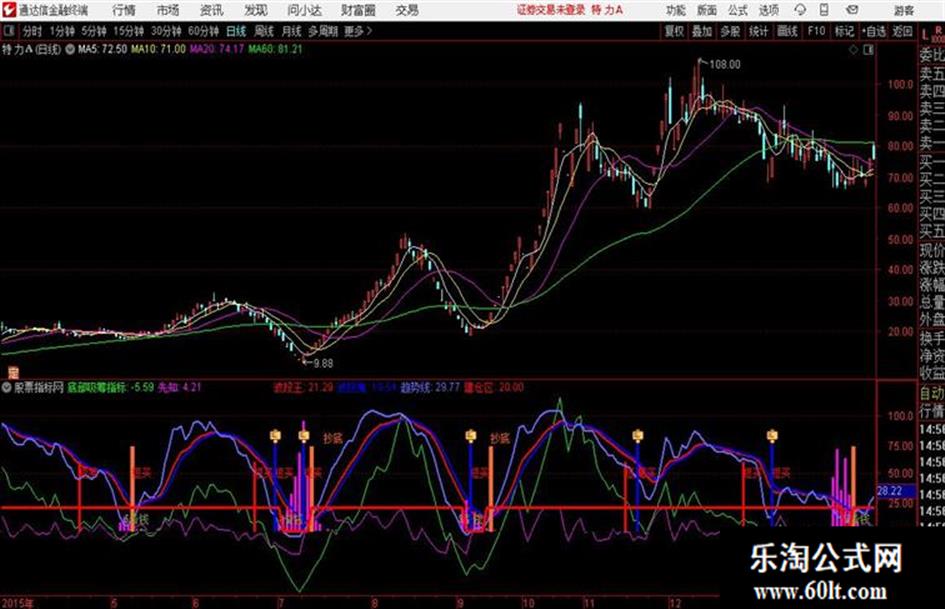
Task: Open the F10 company info button
Action: 816,31
